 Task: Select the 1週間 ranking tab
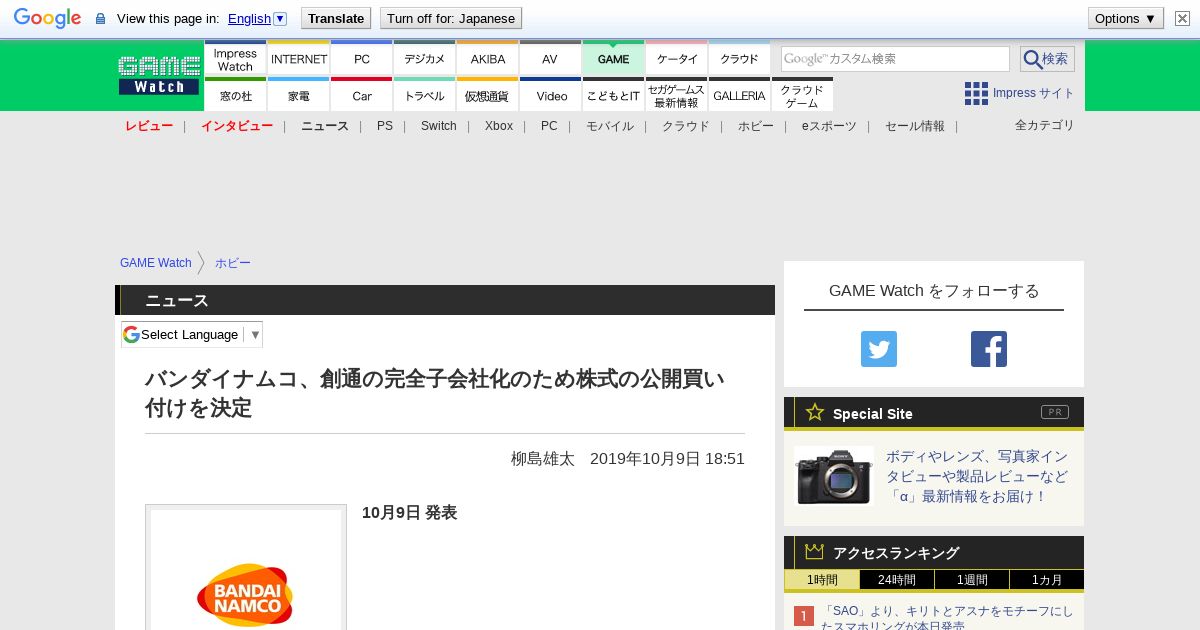click(972, 580)
